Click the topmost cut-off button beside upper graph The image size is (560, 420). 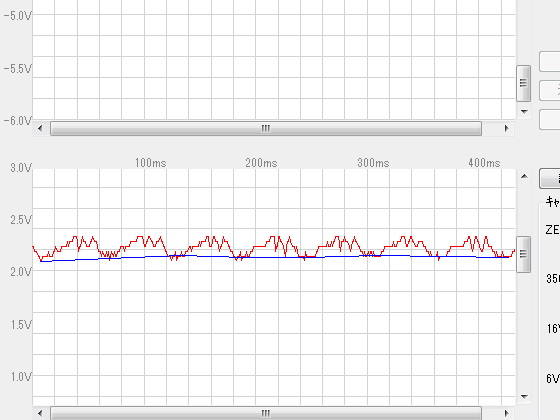tap(550, 62)
